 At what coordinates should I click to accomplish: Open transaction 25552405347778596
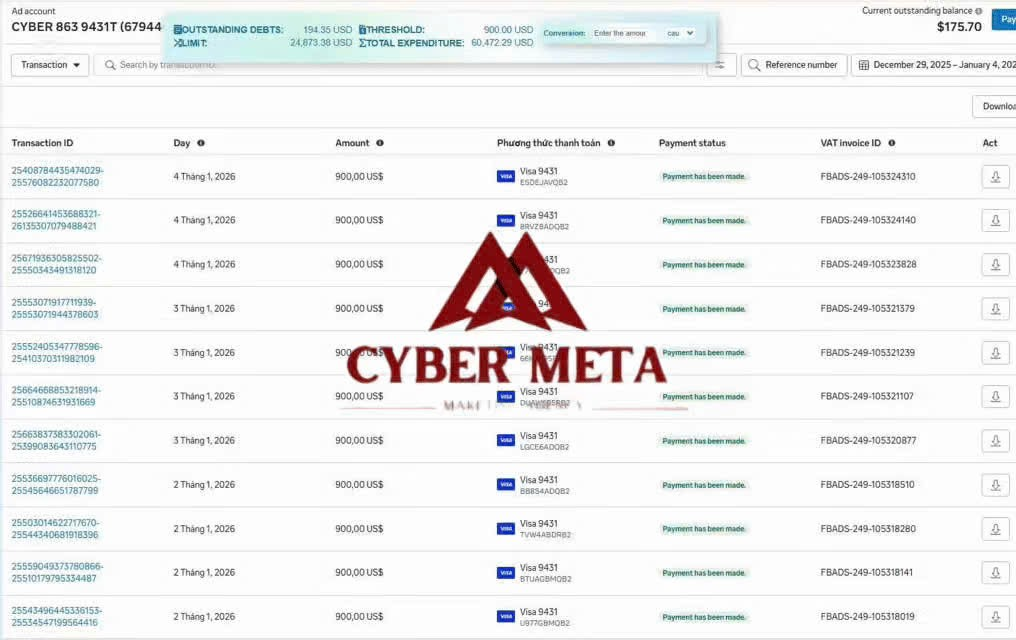coord(56,352)
